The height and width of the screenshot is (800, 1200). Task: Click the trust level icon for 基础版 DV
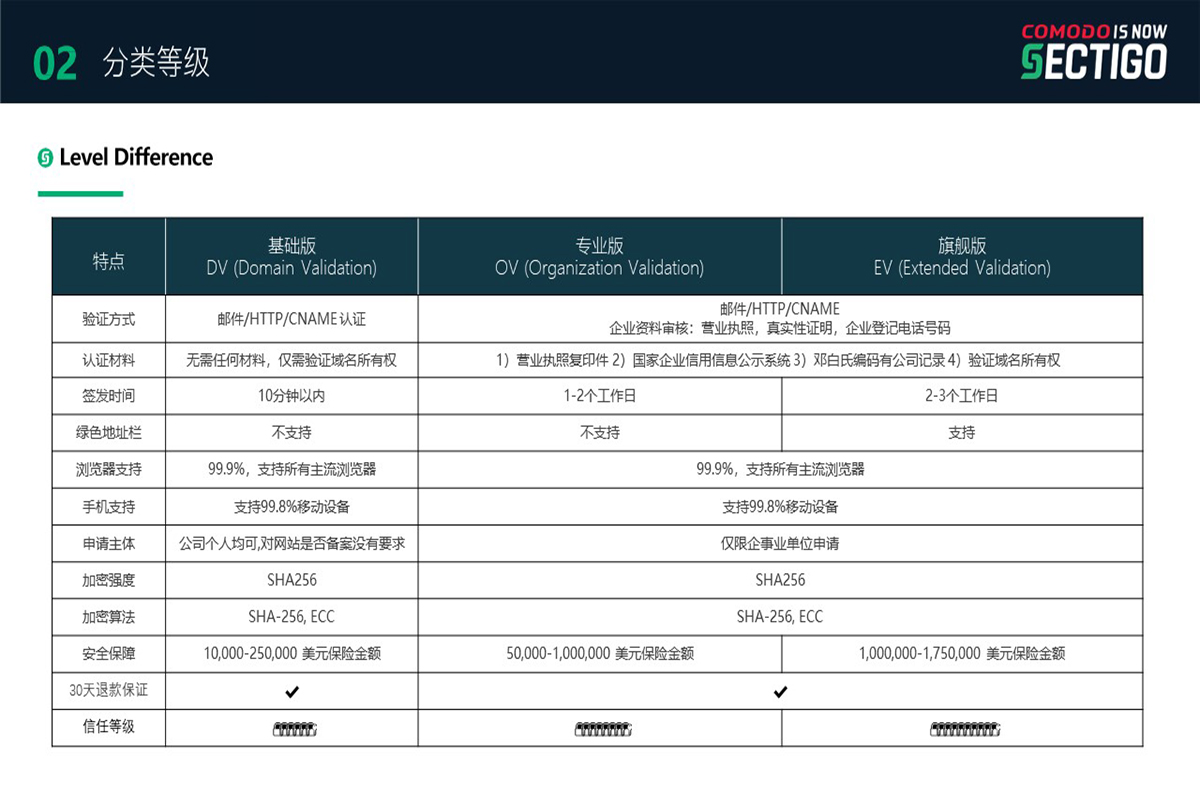[294, 729]
